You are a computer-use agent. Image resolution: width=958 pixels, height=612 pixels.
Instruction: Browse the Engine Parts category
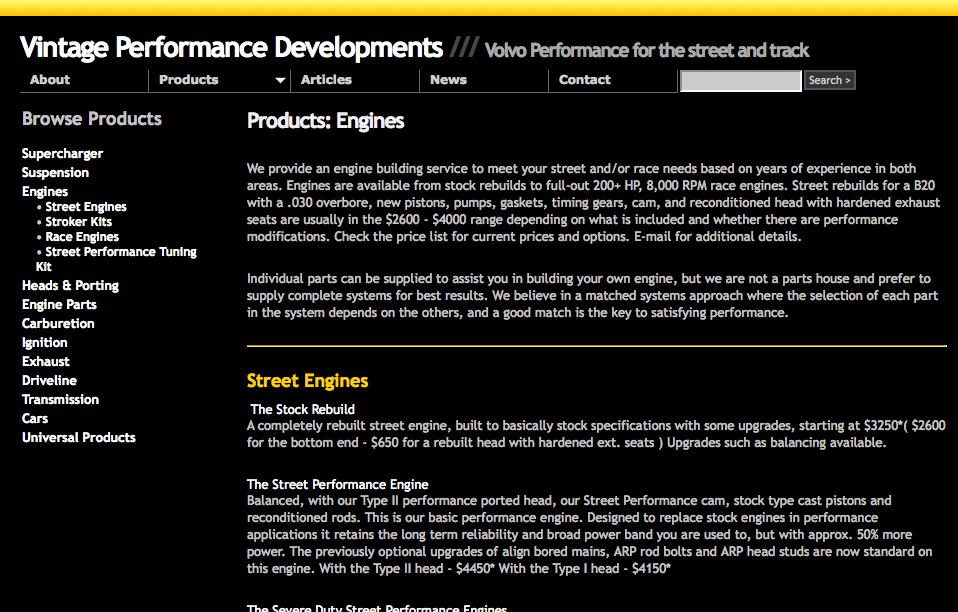(59, 305)
